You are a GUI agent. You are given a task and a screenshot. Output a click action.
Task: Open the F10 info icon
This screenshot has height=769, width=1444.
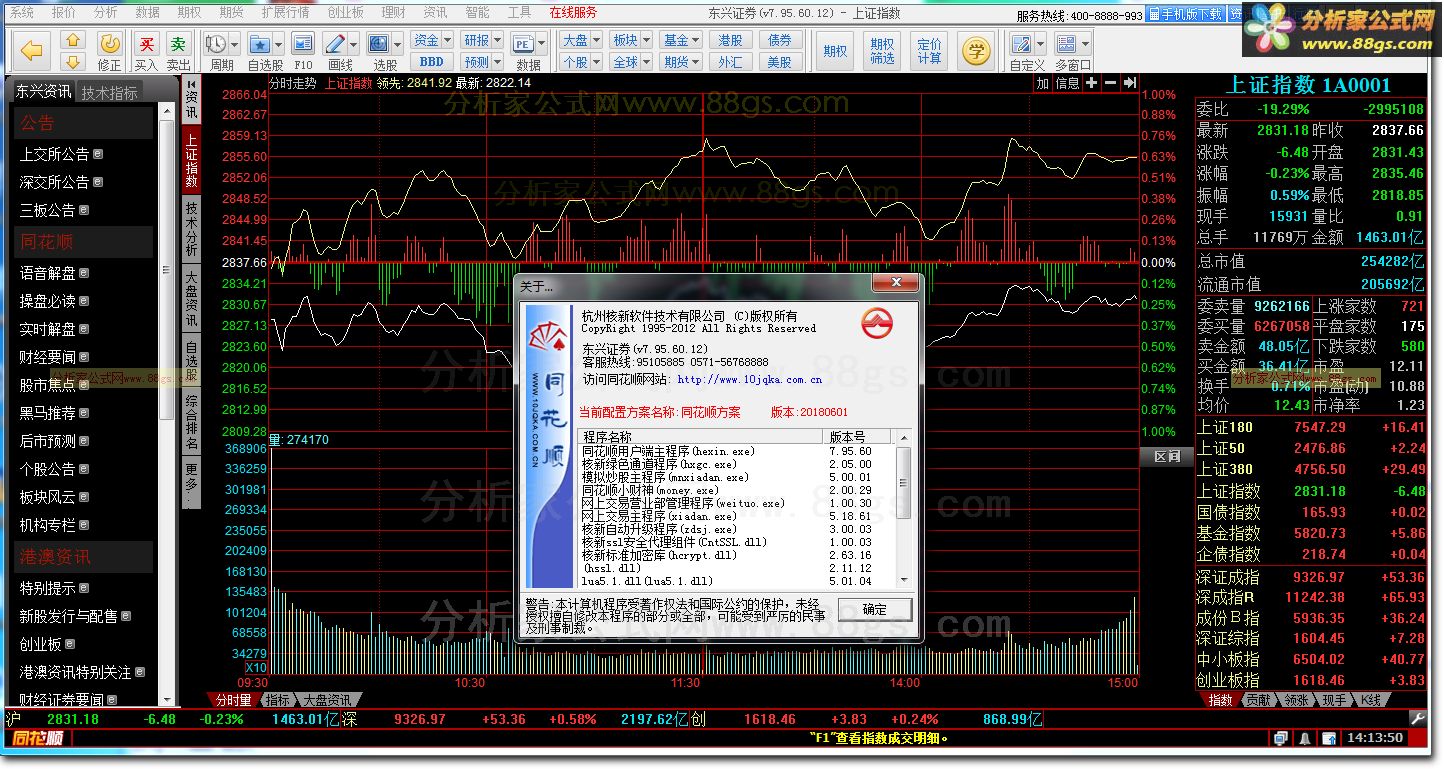coord(302,44)
